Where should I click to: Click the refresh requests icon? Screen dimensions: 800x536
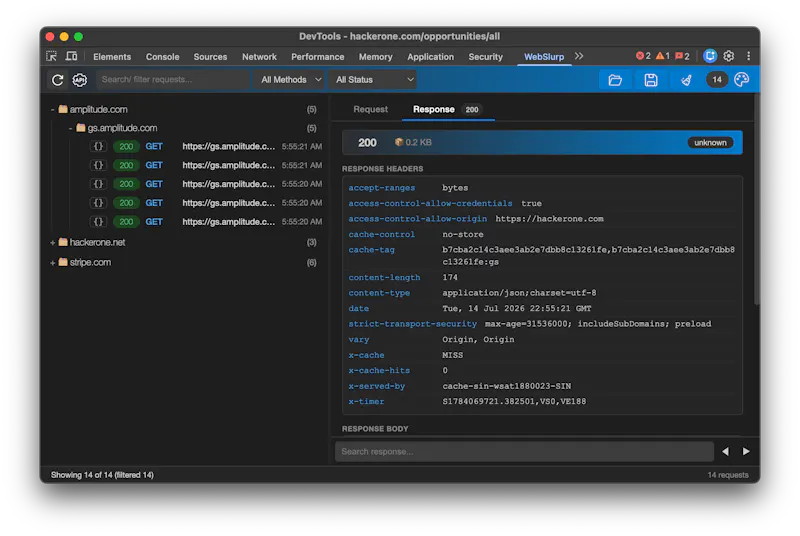click(58, 80)
